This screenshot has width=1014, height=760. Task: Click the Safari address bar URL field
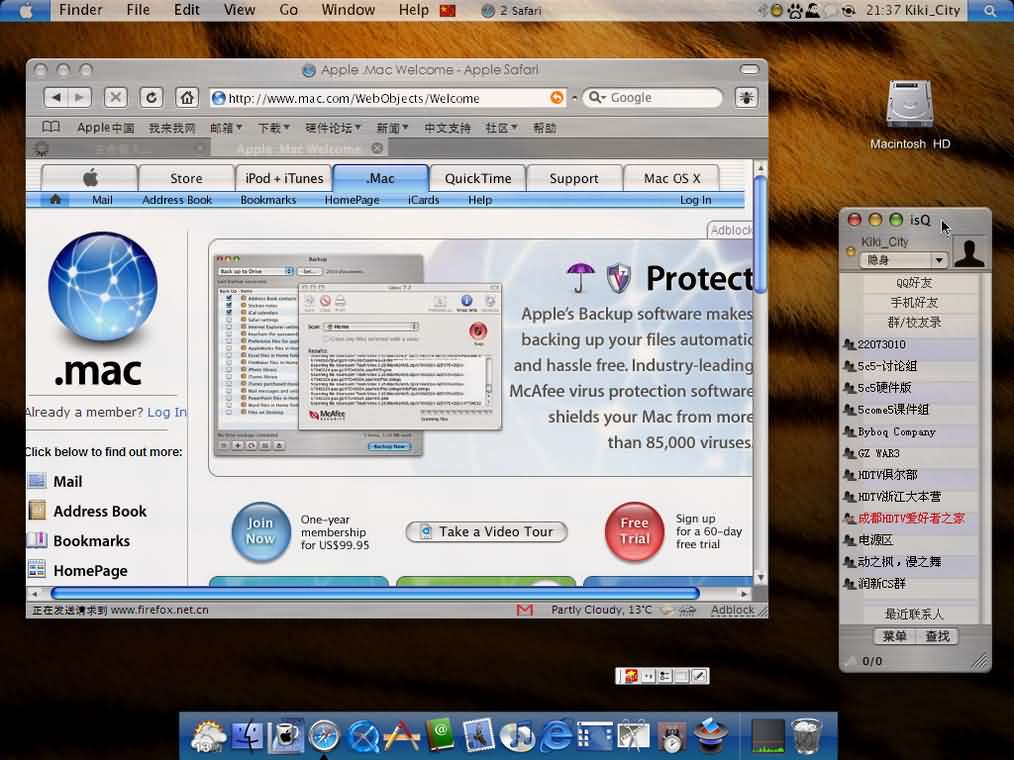[387, 98]
